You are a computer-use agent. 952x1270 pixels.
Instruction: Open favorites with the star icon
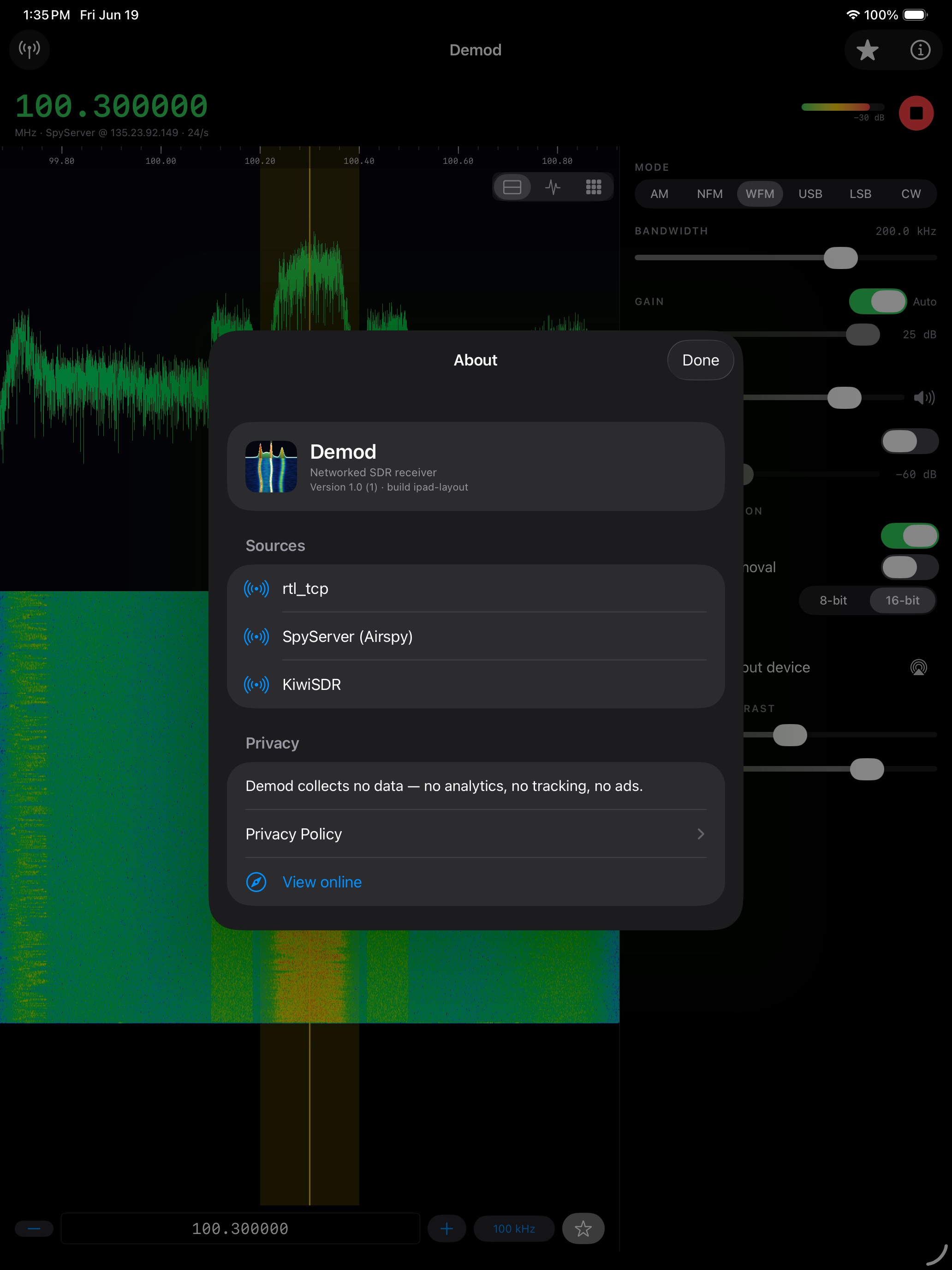click(867, 50)
